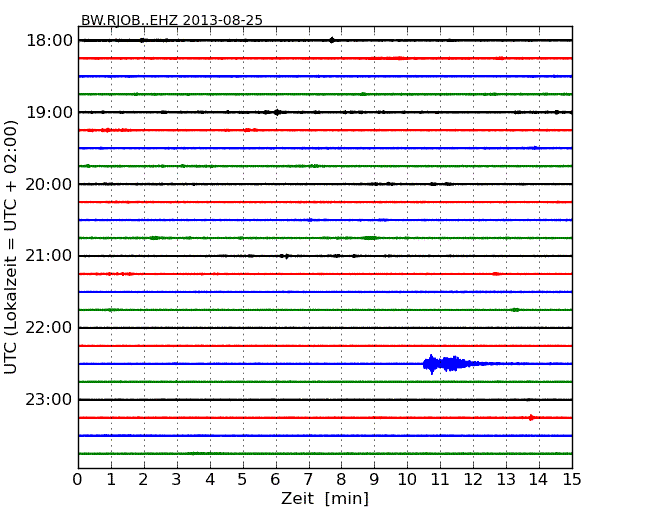Screen dimensions: 650x520
Task: Click the 20:00 time label
Action: coord(49,184)
